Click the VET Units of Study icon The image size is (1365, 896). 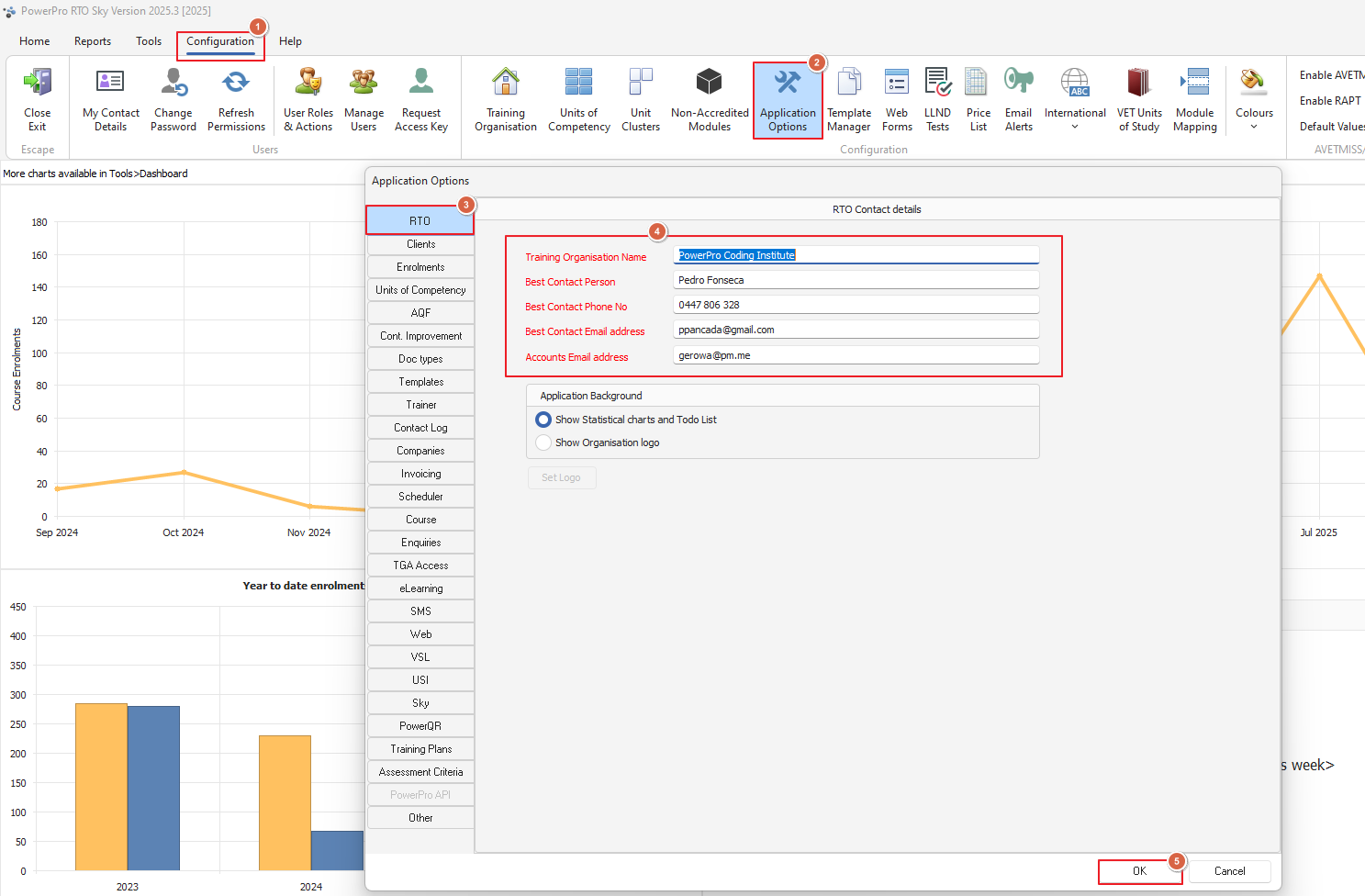click(x=1139, y=100)
